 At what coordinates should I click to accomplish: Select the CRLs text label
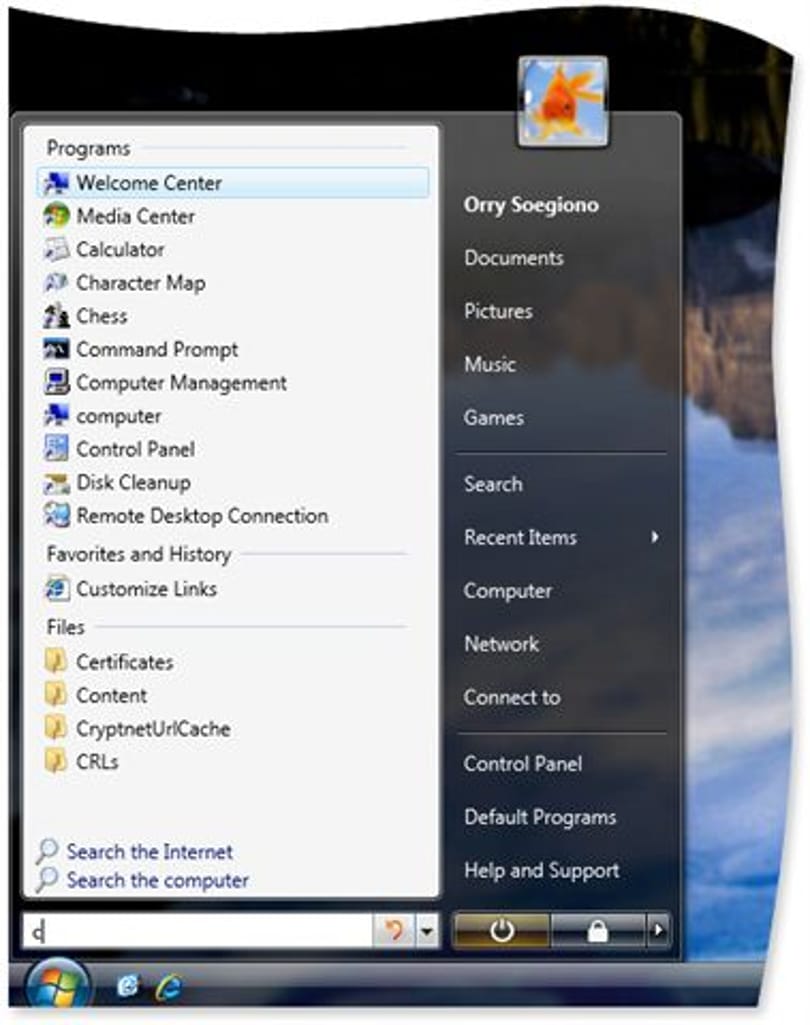click(97, 762)
